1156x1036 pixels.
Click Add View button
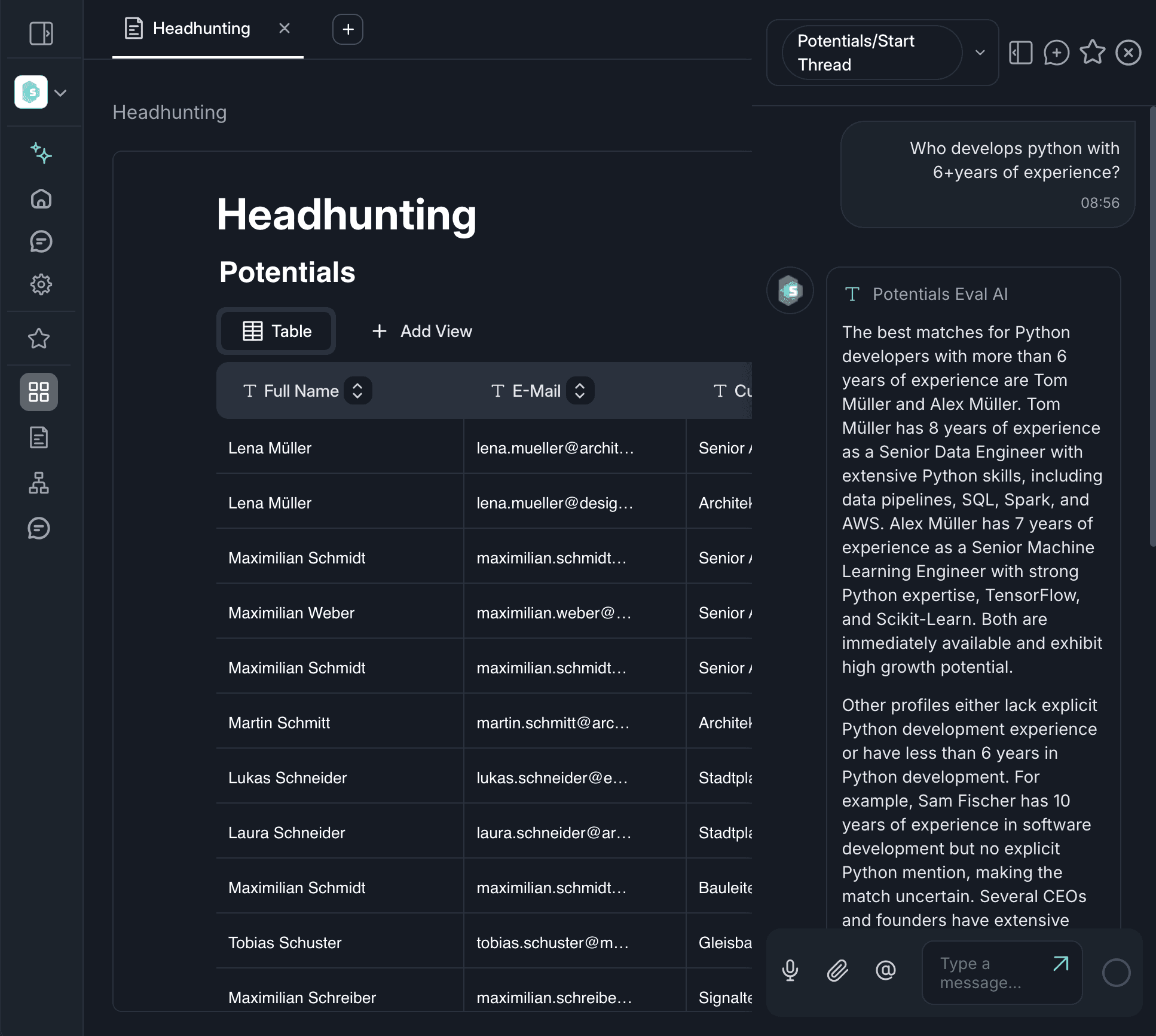click(422, 331)
